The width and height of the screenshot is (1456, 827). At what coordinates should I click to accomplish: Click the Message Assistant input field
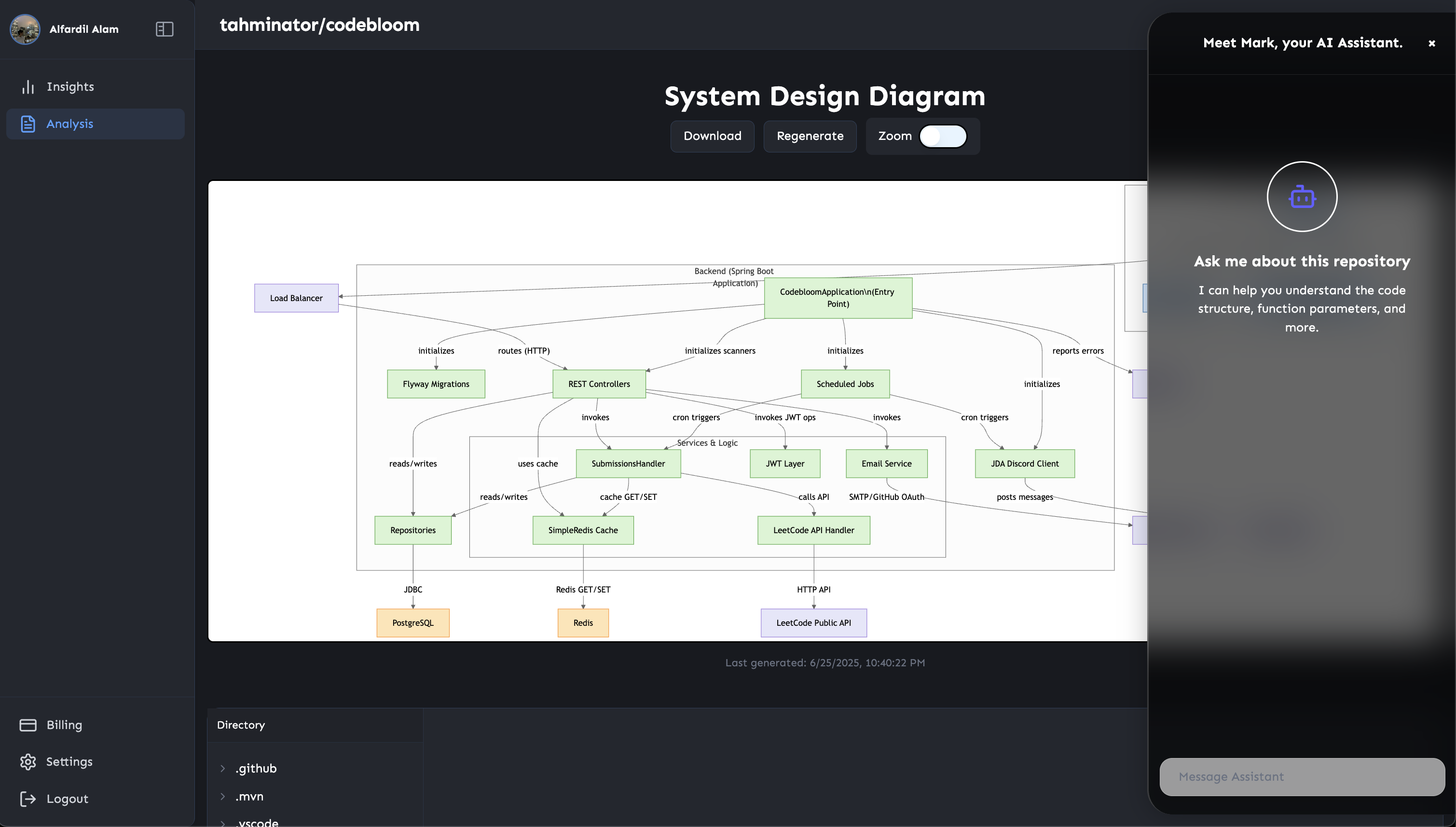(1302, 776)
